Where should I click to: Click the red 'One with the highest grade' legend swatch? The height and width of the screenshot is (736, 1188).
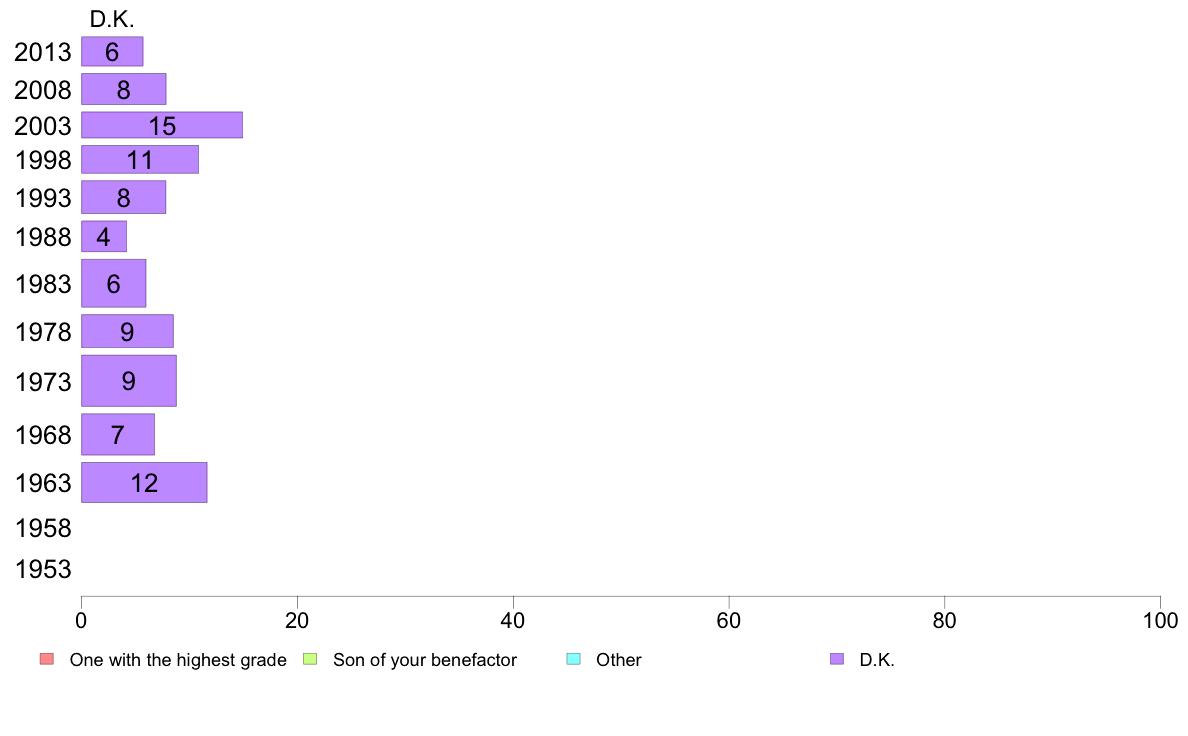(47, 659)
